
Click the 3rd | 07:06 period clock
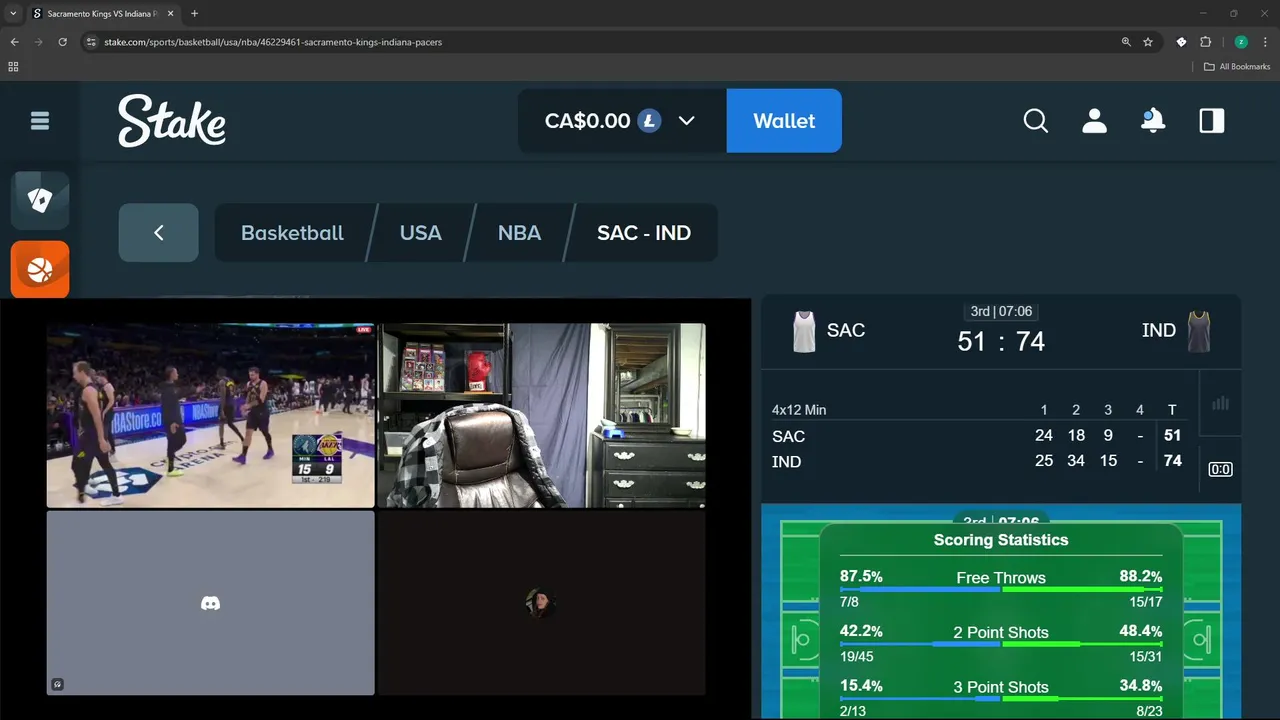click(1001, 312)
